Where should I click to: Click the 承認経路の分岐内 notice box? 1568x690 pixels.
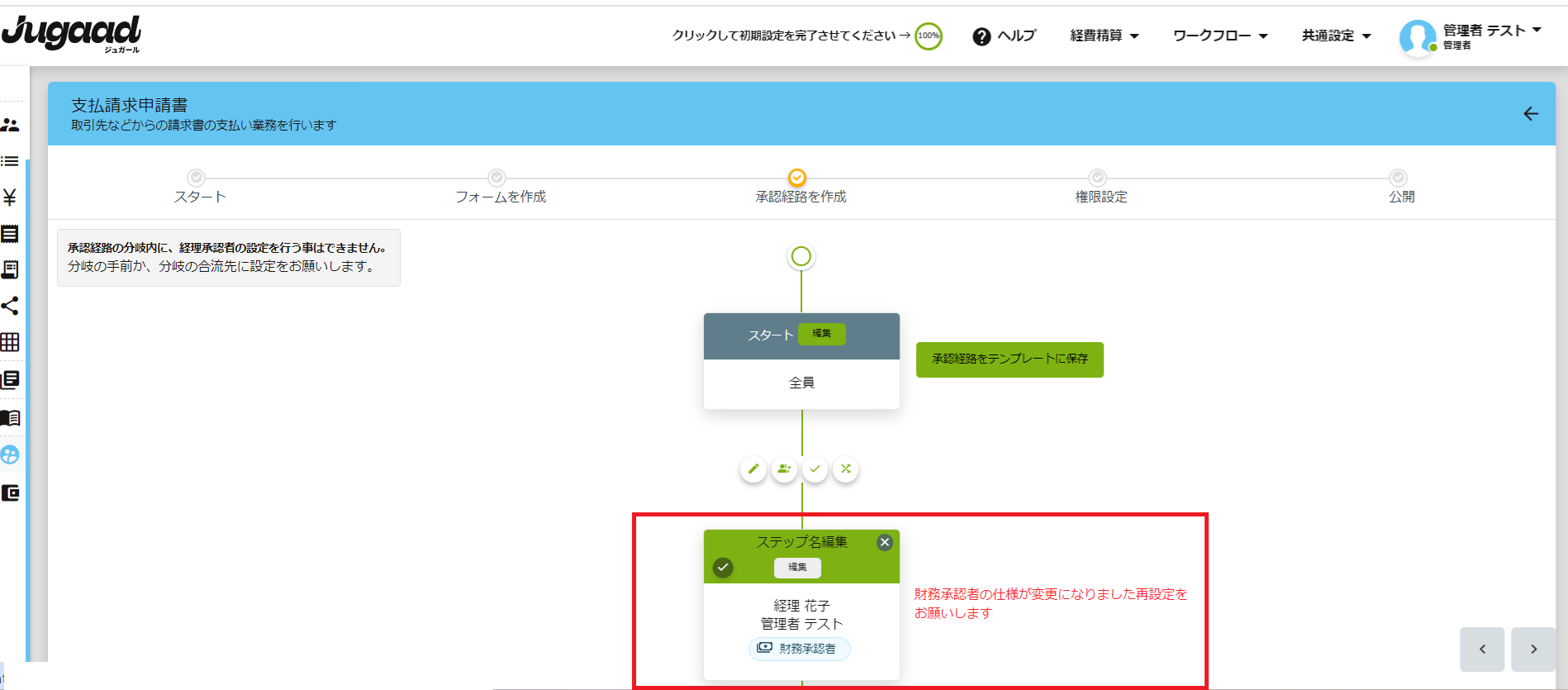[x=229, y=258]
